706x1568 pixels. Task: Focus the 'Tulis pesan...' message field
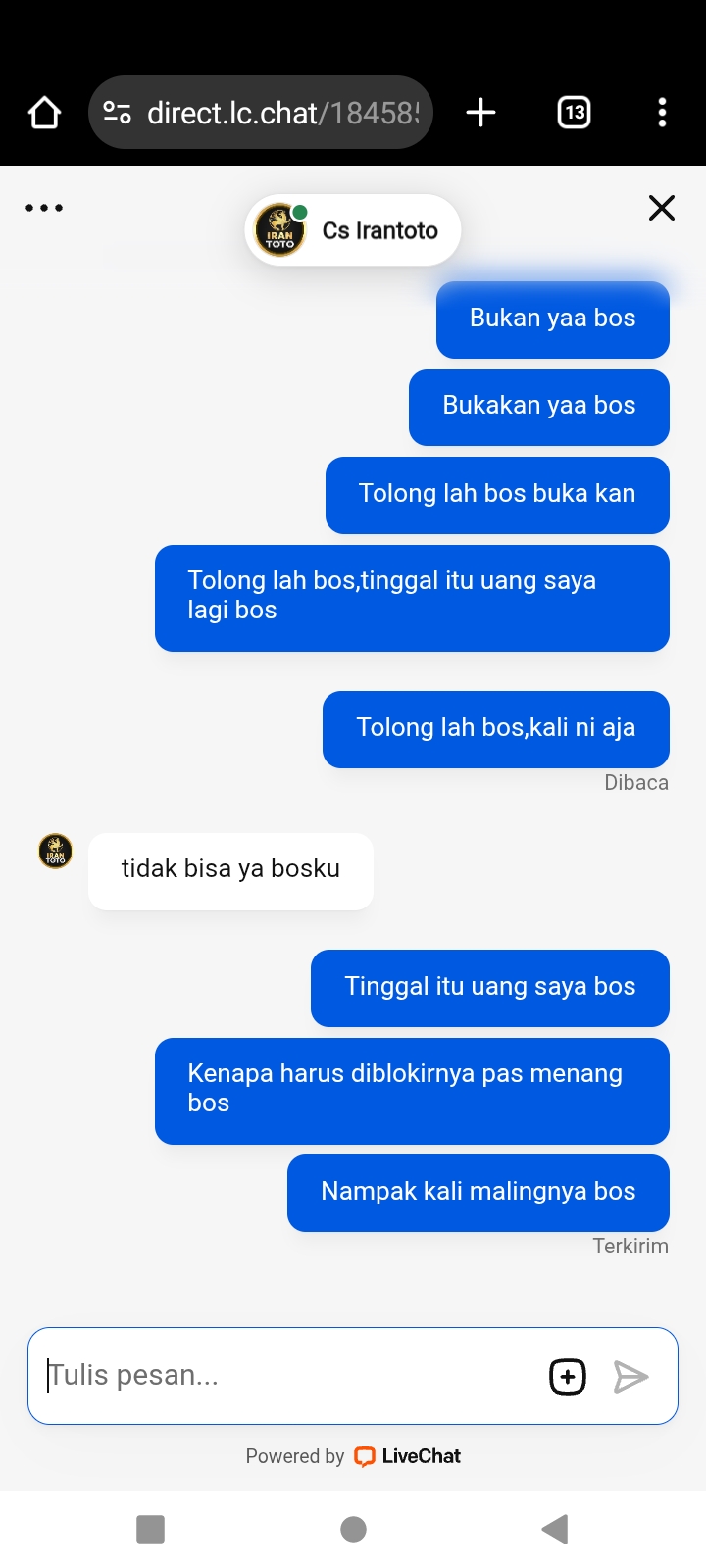[x=289, y=1376]
